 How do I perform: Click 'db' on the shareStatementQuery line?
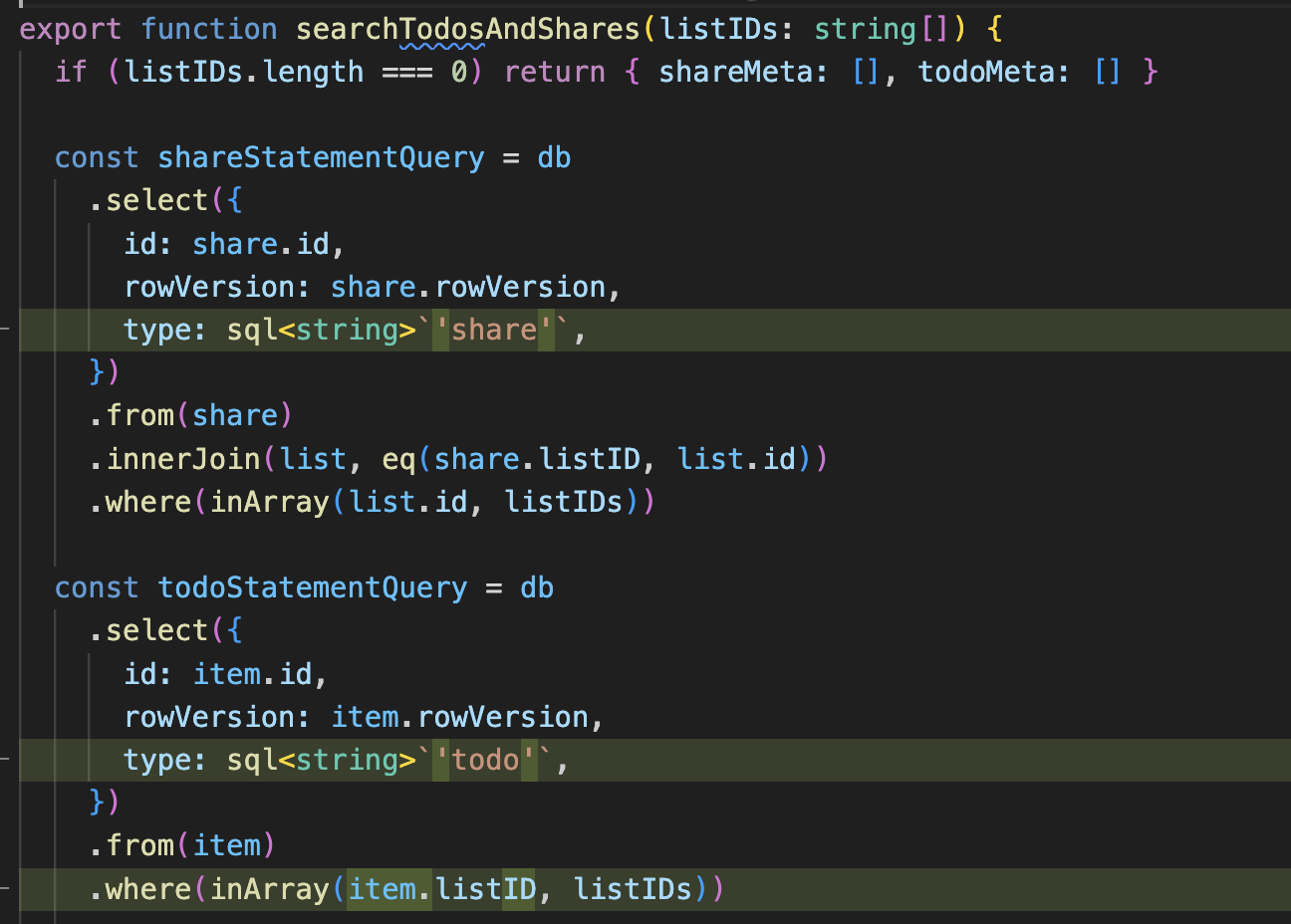click(x=554, y=157)
